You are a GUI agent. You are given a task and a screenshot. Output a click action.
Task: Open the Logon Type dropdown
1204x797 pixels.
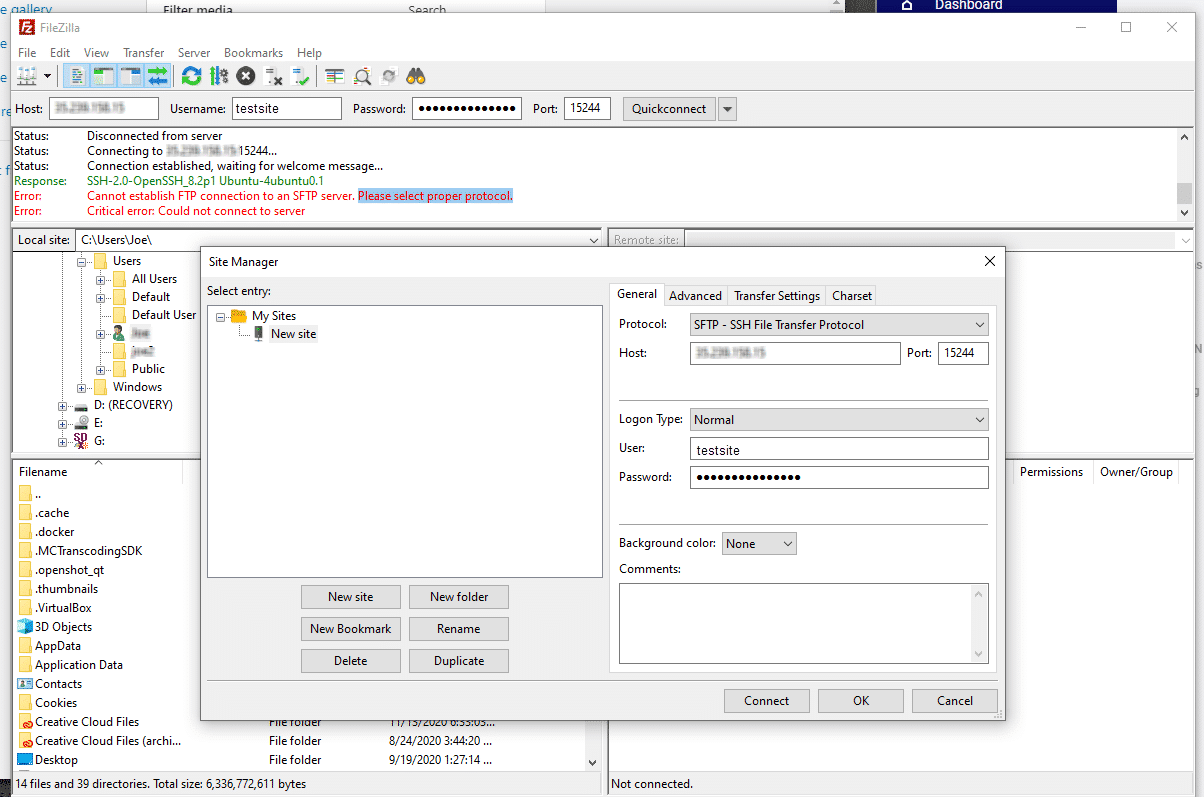[840, 419]
